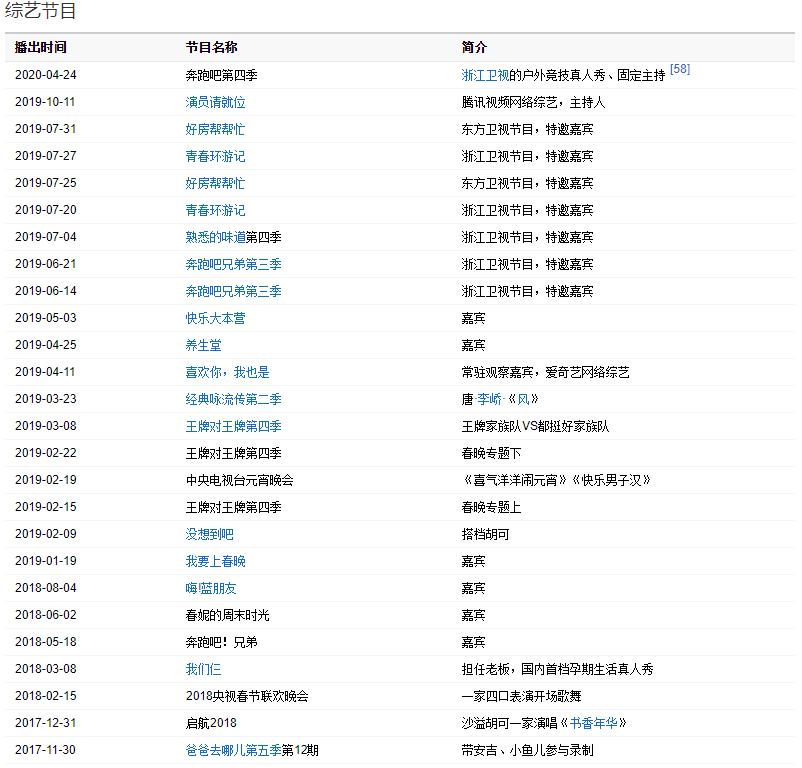Open the 书香年华 song link
The image size is (802, 768).
click(597, 723)
